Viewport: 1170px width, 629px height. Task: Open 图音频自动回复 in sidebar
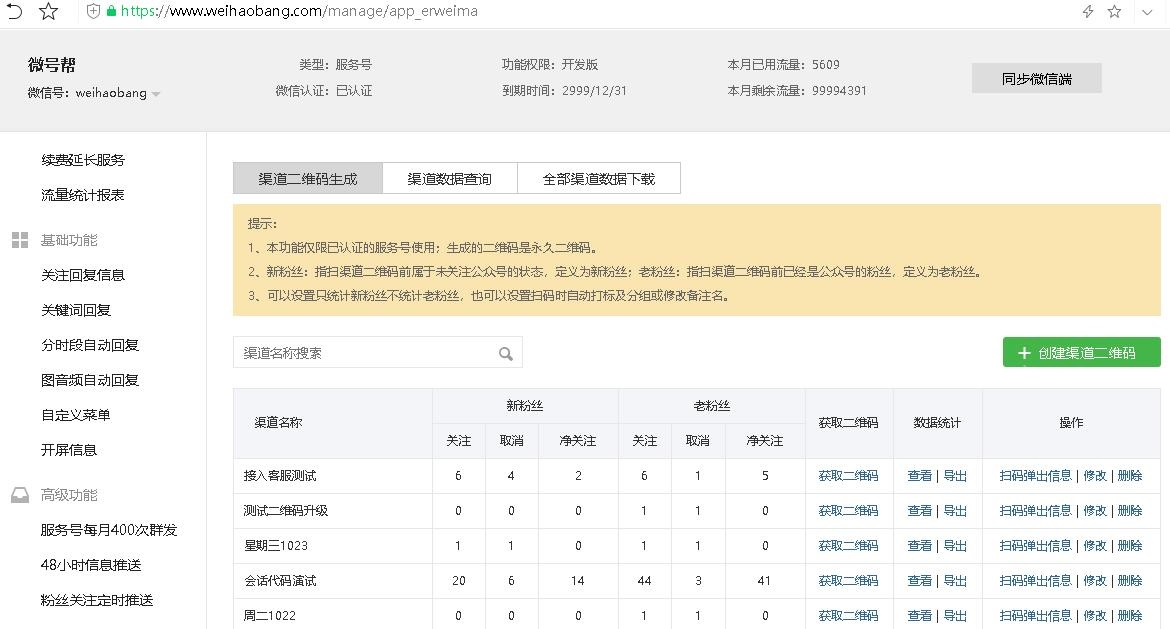(x=90, y=380)
